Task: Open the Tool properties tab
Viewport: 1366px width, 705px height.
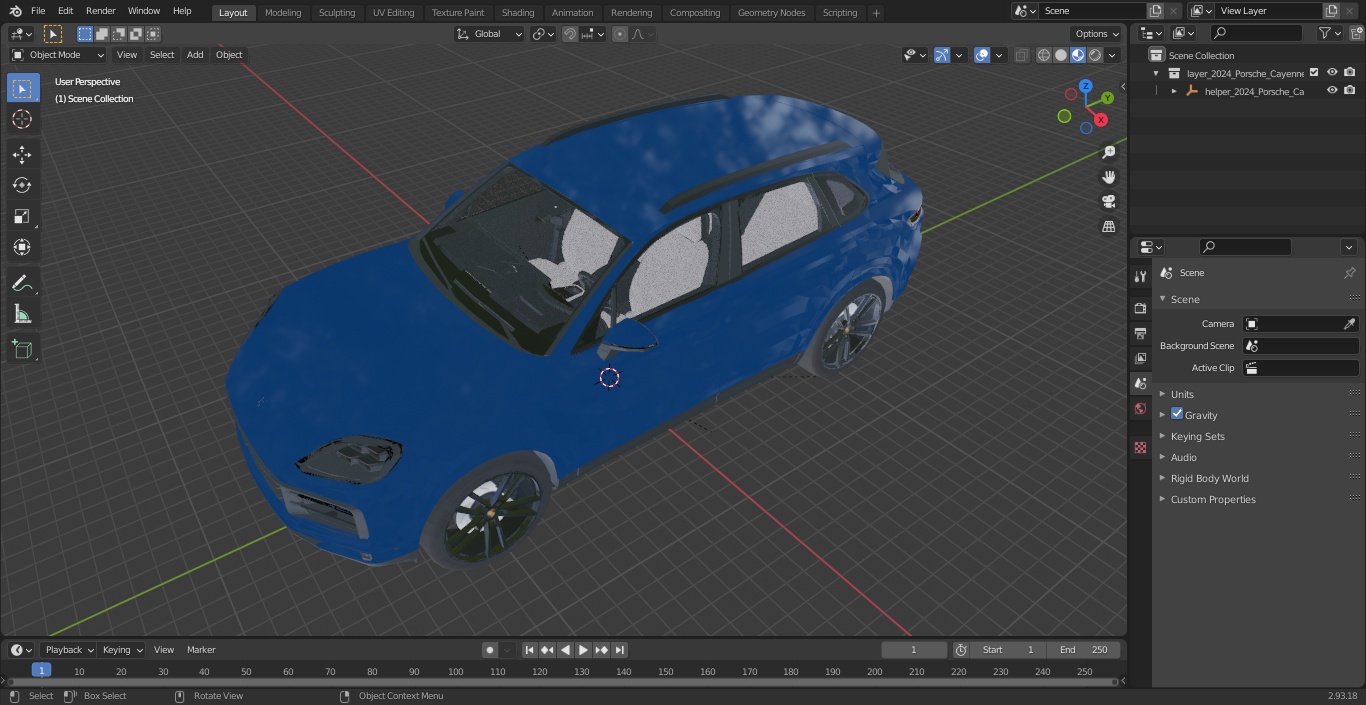Action: [1140, 276]
